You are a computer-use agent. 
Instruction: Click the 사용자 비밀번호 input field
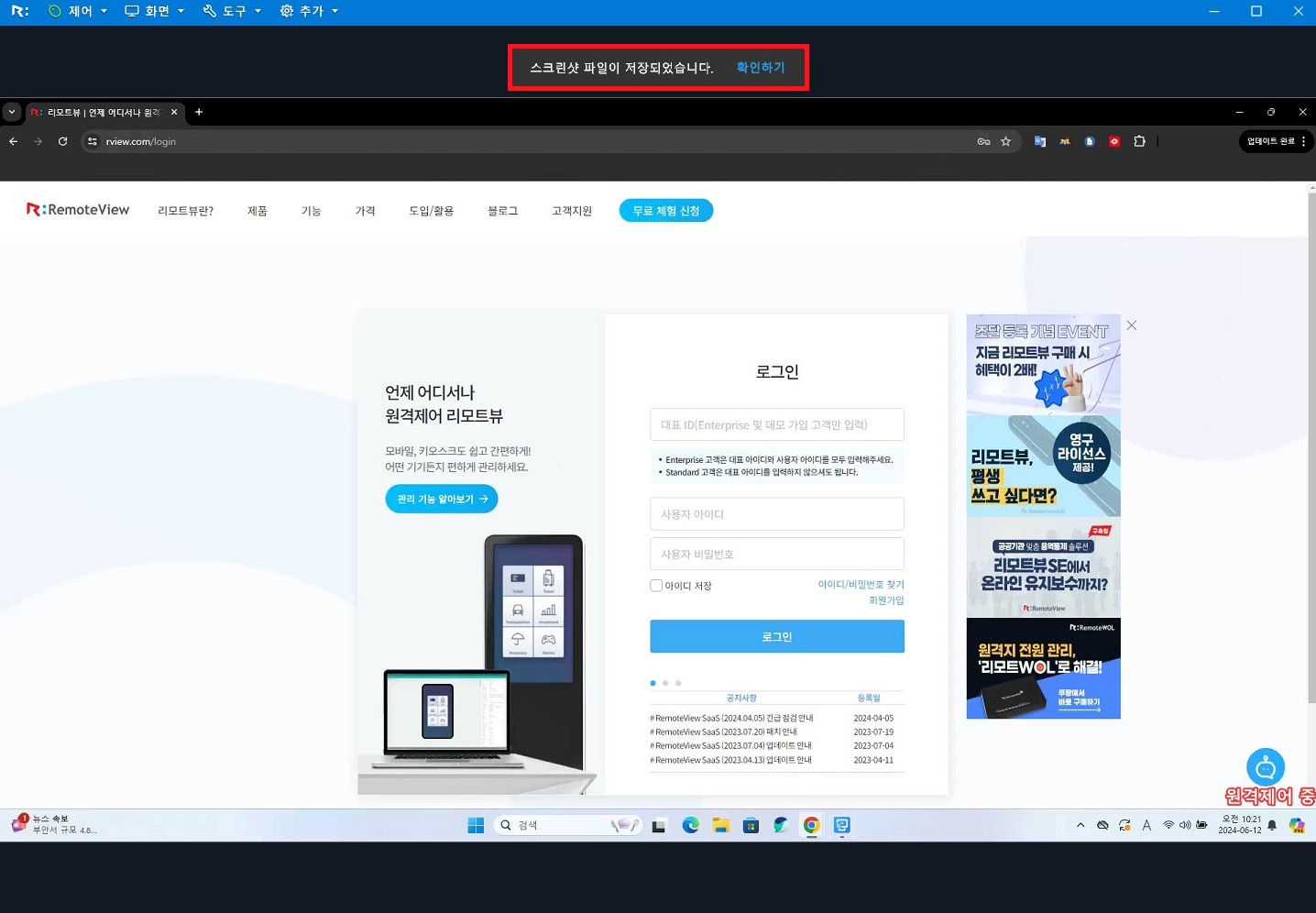pyautogui.click(x=777, y=554)
